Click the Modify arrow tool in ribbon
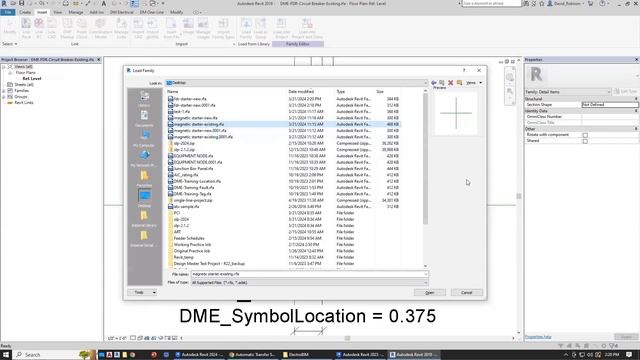 (x=9, y=27)
